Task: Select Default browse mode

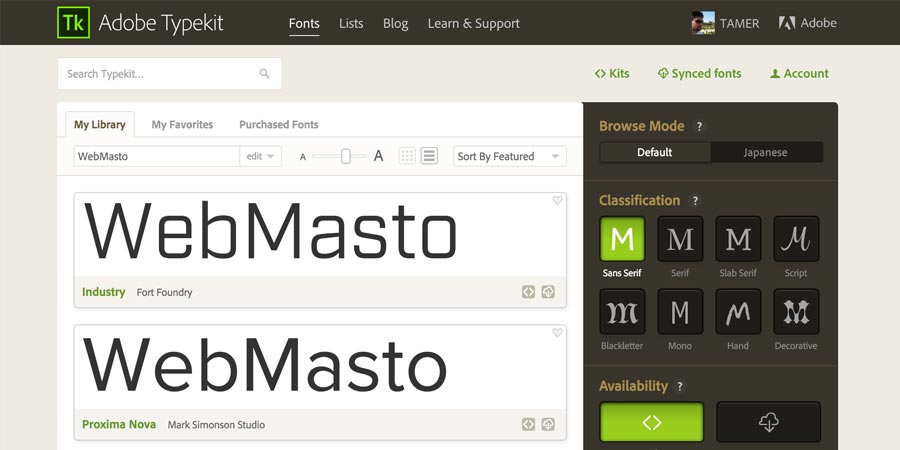Action: tap(655, 152)
